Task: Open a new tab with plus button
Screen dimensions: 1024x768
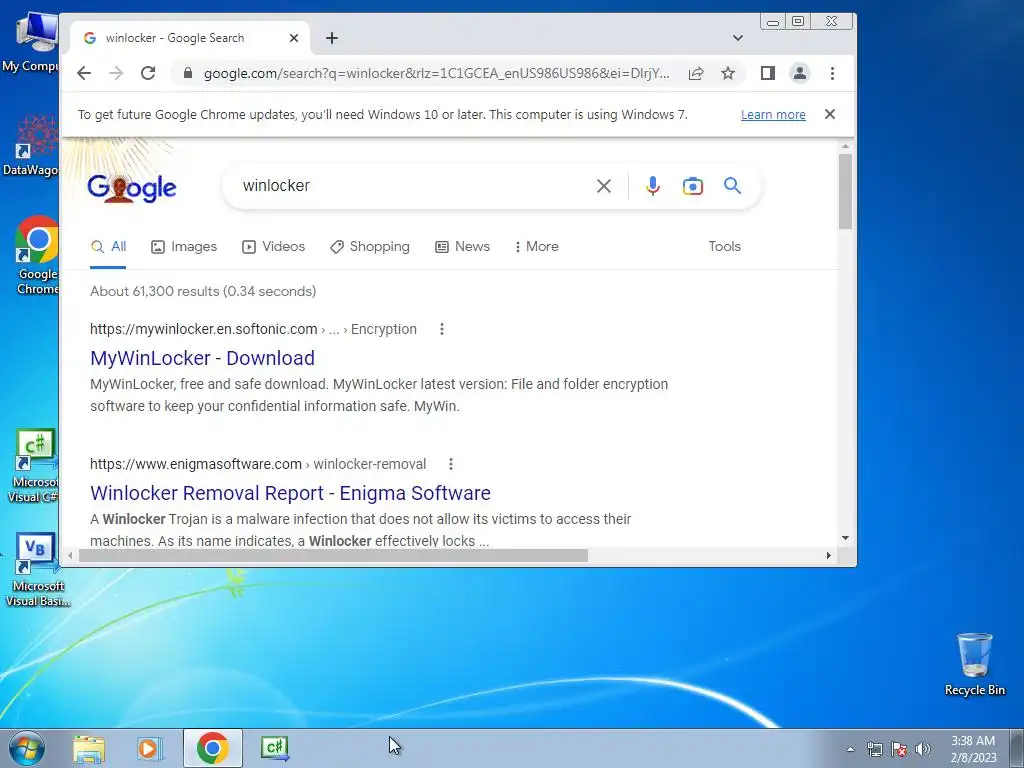Action: [x=332, y=38]
